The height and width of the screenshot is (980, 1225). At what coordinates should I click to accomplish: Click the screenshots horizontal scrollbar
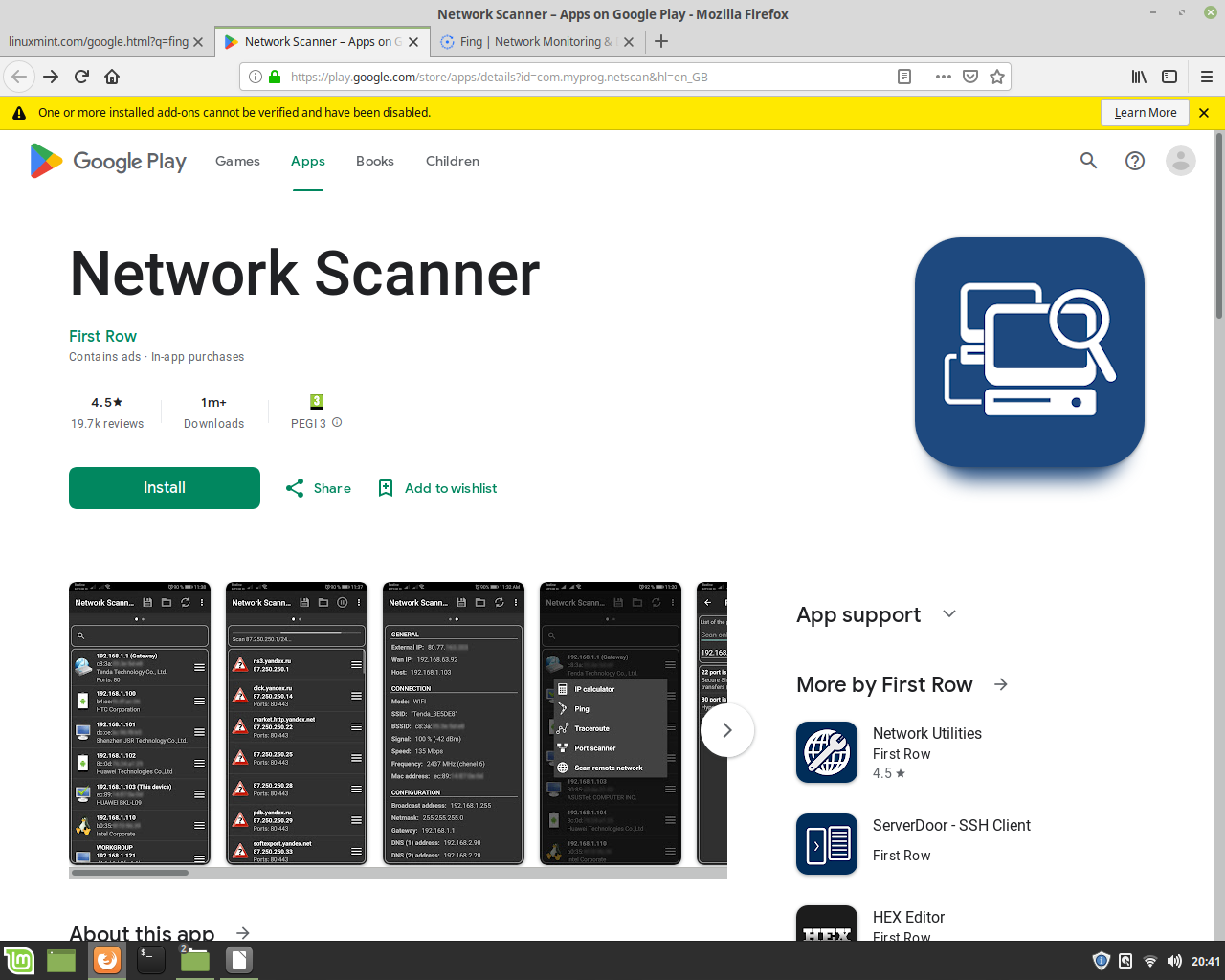(130, 872)
